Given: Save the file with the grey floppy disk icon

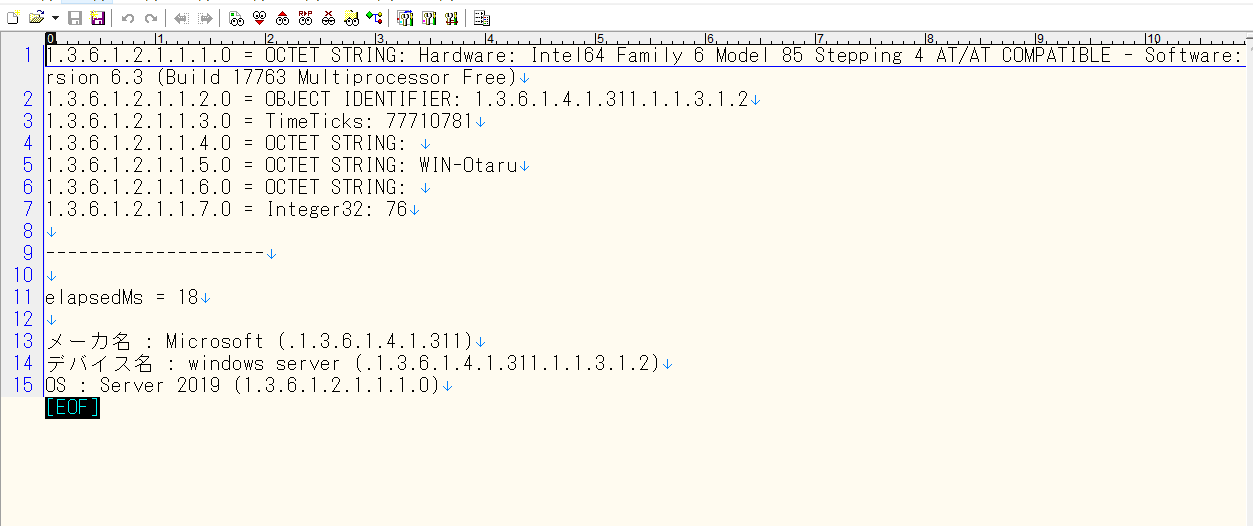Looking at the screenshot, I should [x=74, y=18].
